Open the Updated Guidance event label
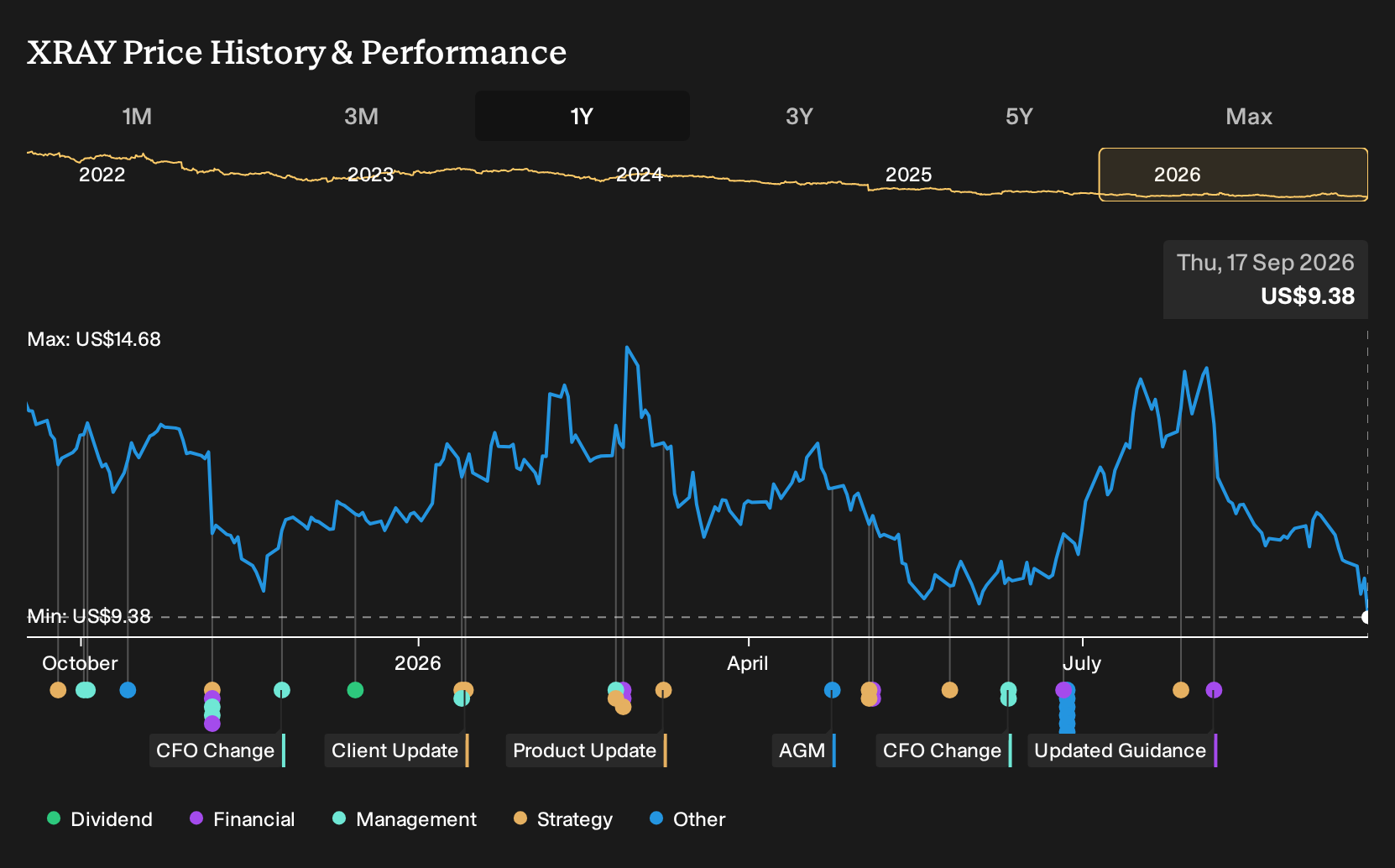The width and height of the screenshot is (1395, 868). point(1121,750)
